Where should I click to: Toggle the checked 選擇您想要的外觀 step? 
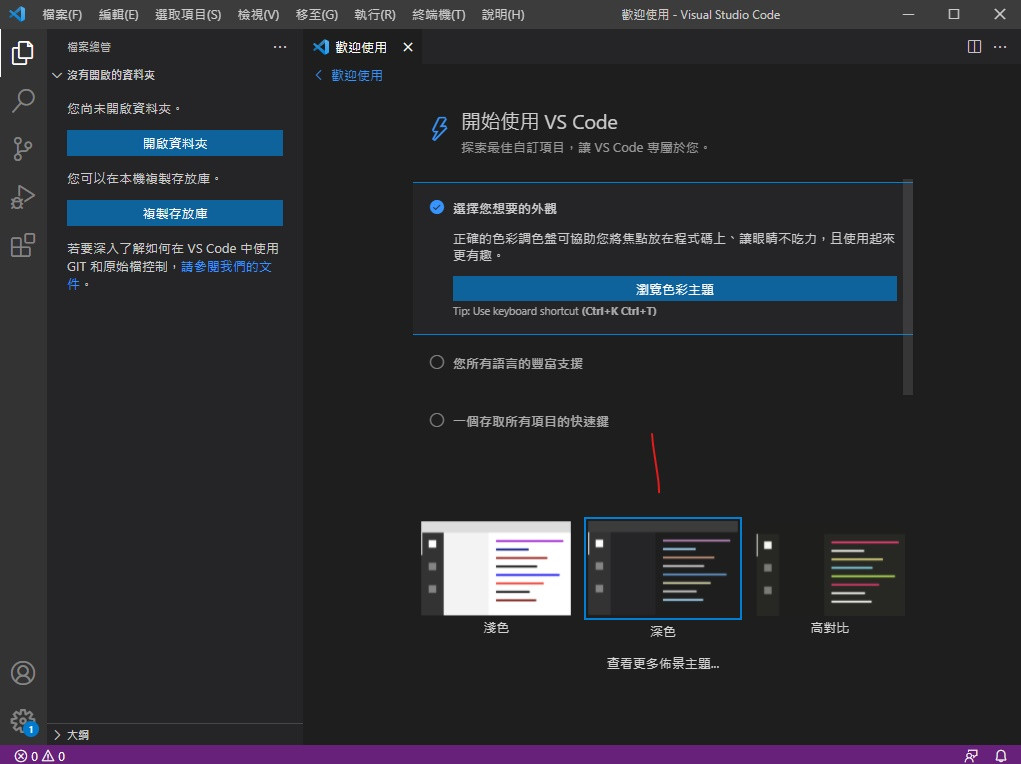[x=437, y=207]
